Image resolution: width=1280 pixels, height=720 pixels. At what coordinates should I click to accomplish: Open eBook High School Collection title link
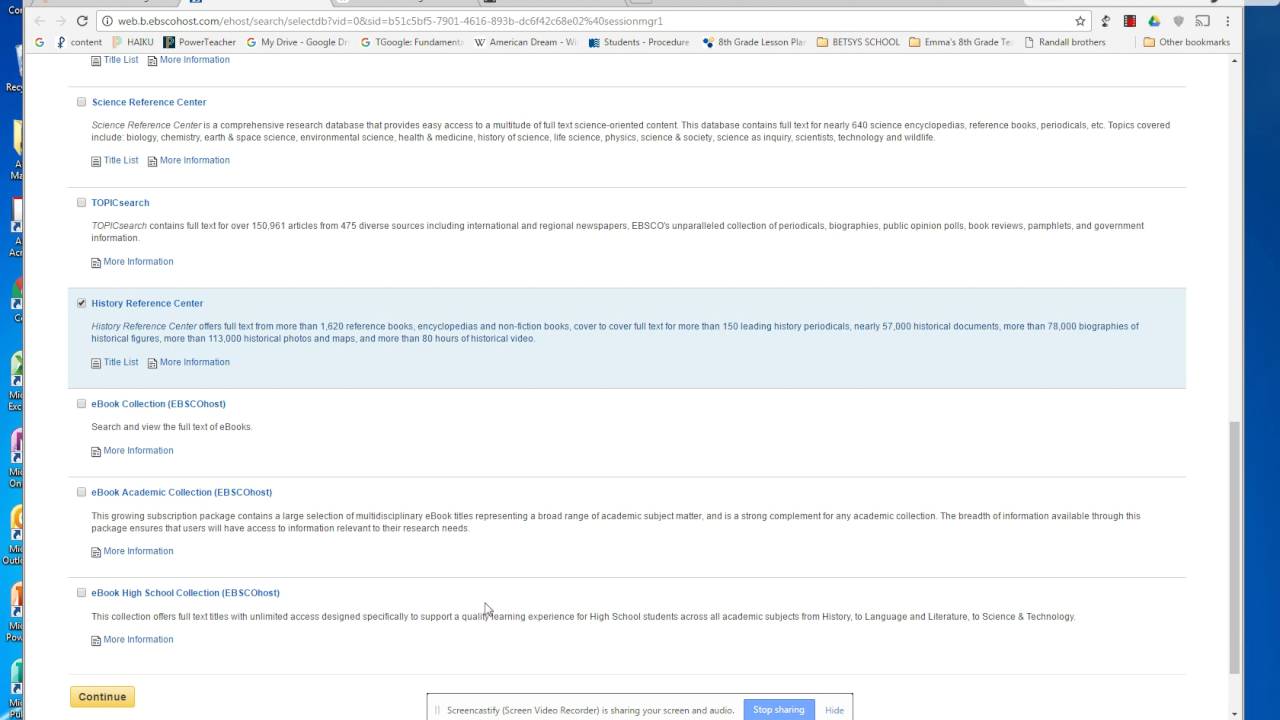click(x=185, y=593)
